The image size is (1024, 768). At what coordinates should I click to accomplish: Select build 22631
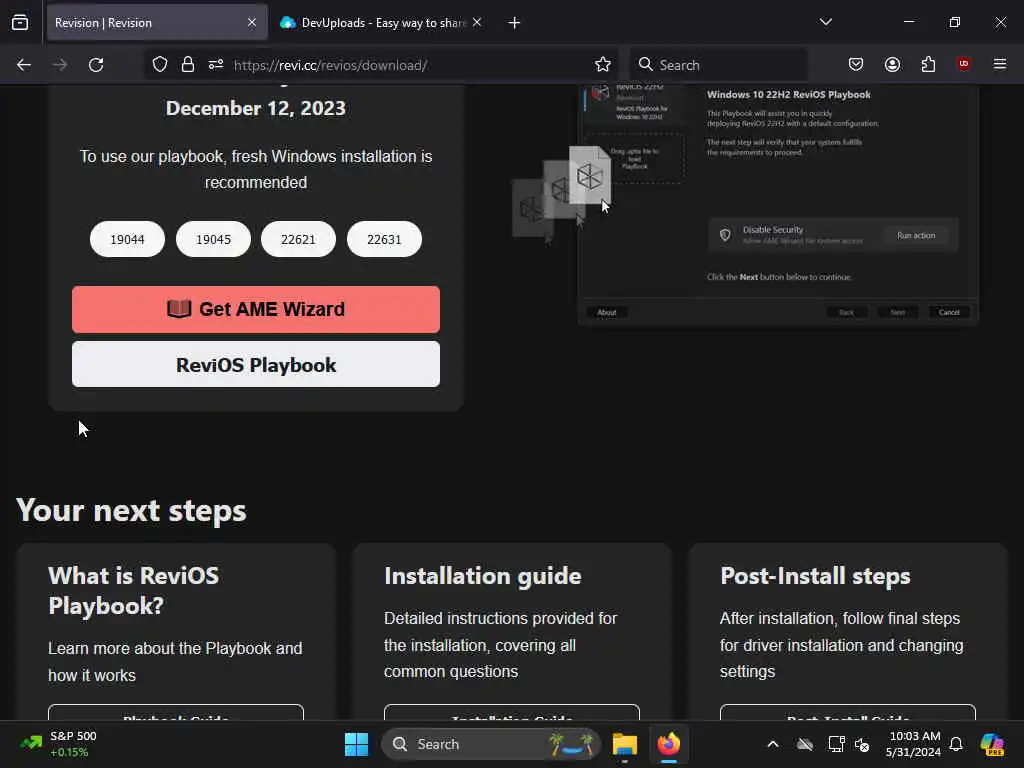coord(384,239)
